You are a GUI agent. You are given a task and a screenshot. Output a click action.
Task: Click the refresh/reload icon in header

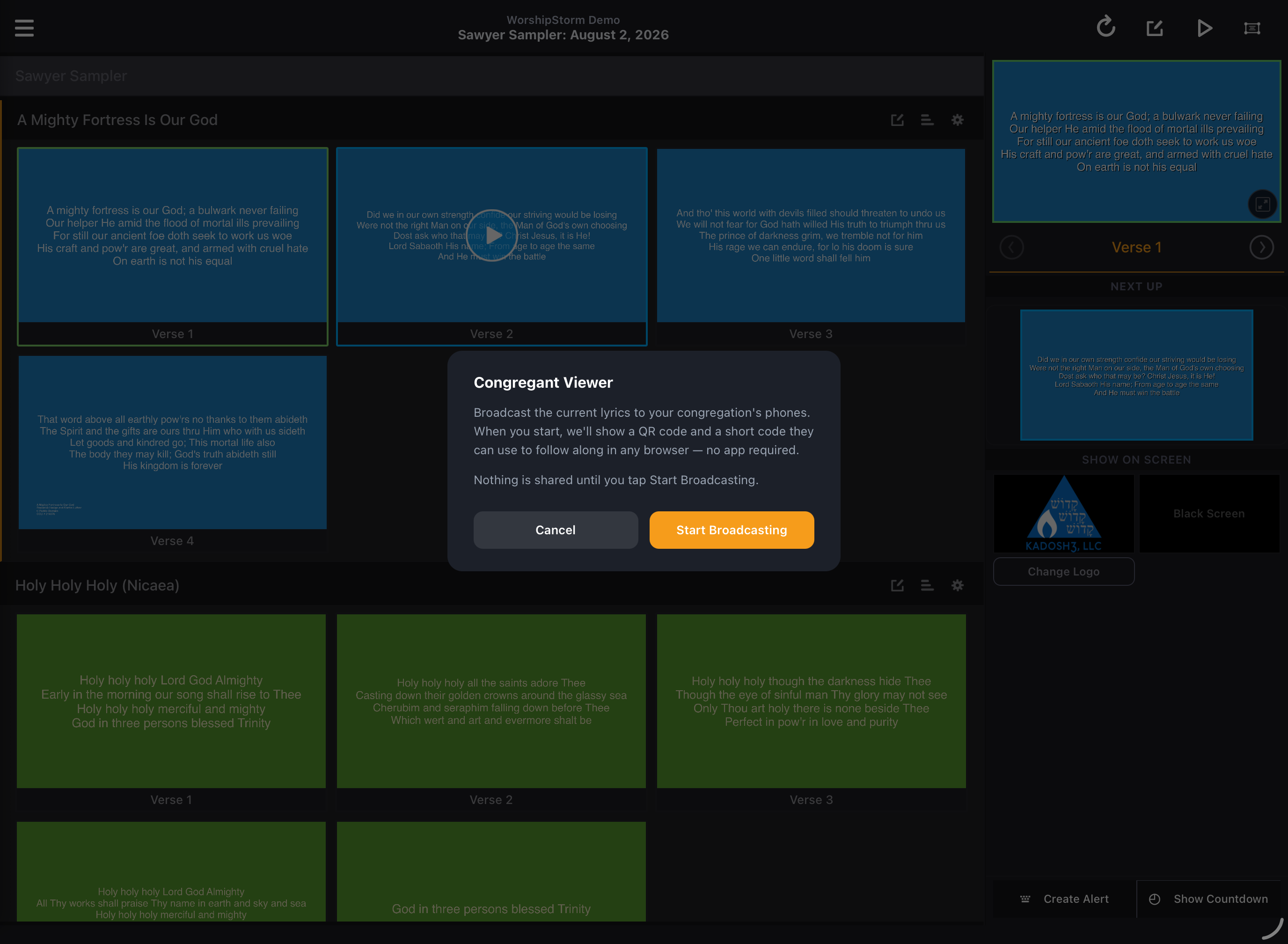1106,27
